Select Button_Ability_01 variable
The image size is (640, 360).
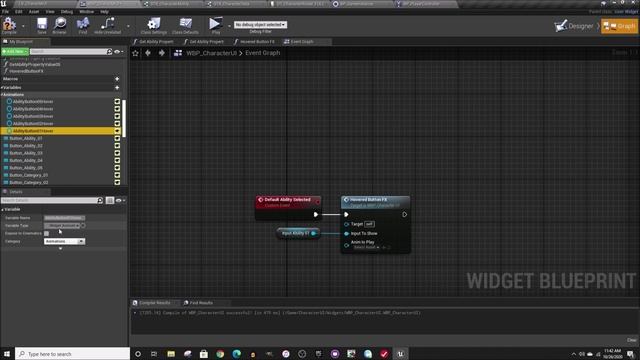coord(26,138)
